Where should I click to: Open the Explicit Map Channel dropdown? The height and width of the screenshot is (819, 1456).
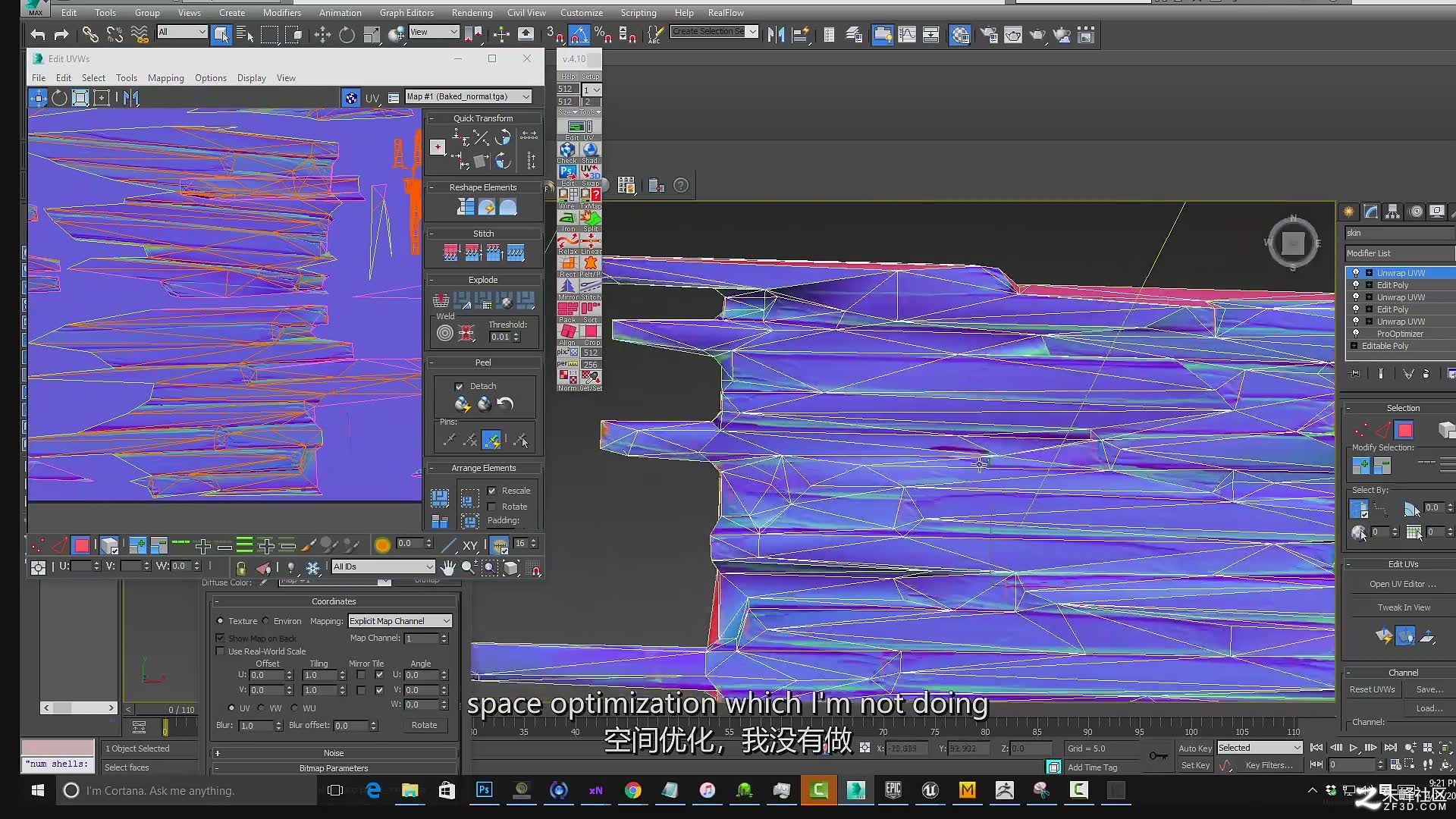400,621
